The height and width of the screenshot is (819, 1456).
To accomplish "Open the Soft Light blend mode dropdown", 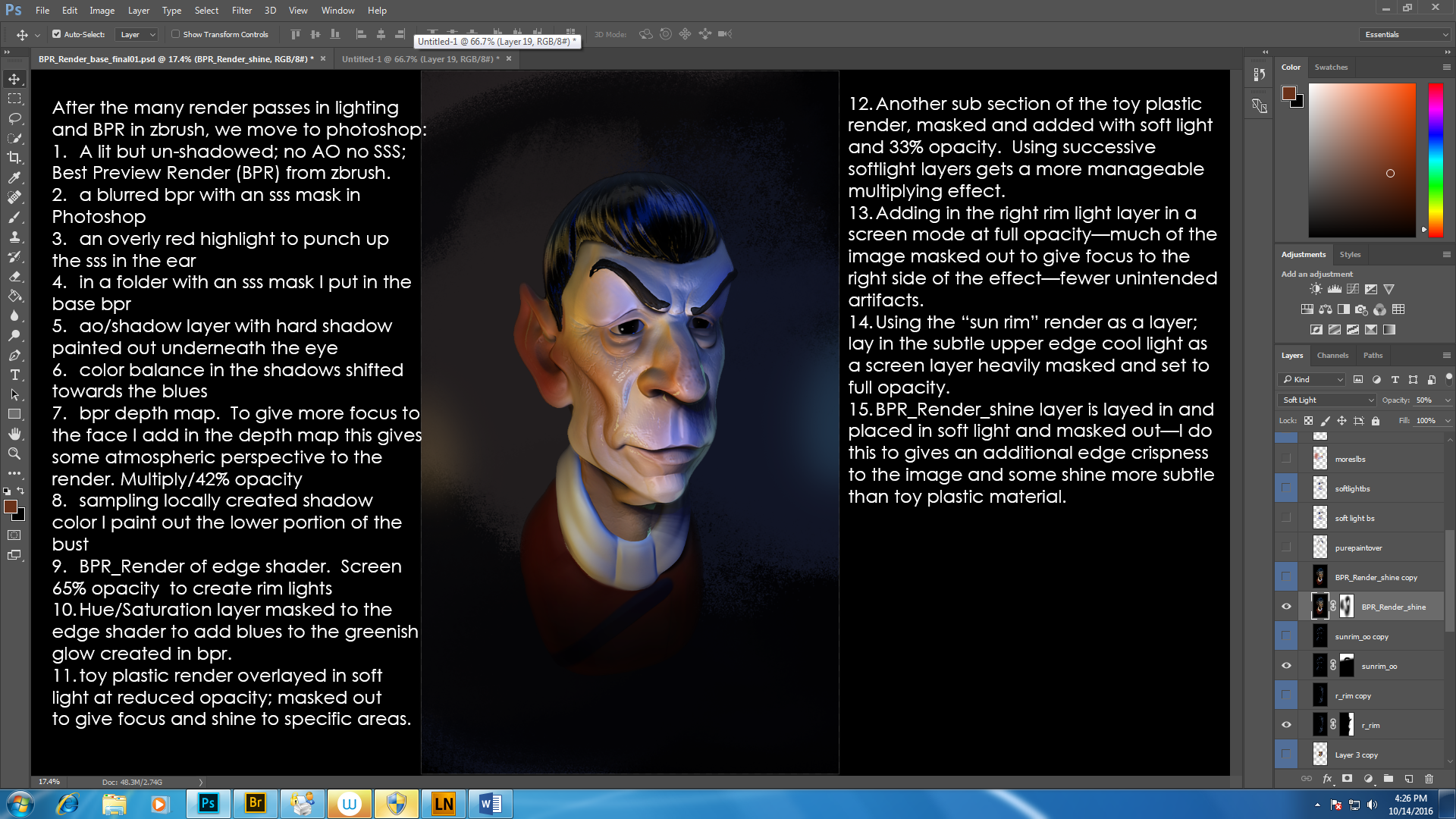I will [x=1327, y=400].
